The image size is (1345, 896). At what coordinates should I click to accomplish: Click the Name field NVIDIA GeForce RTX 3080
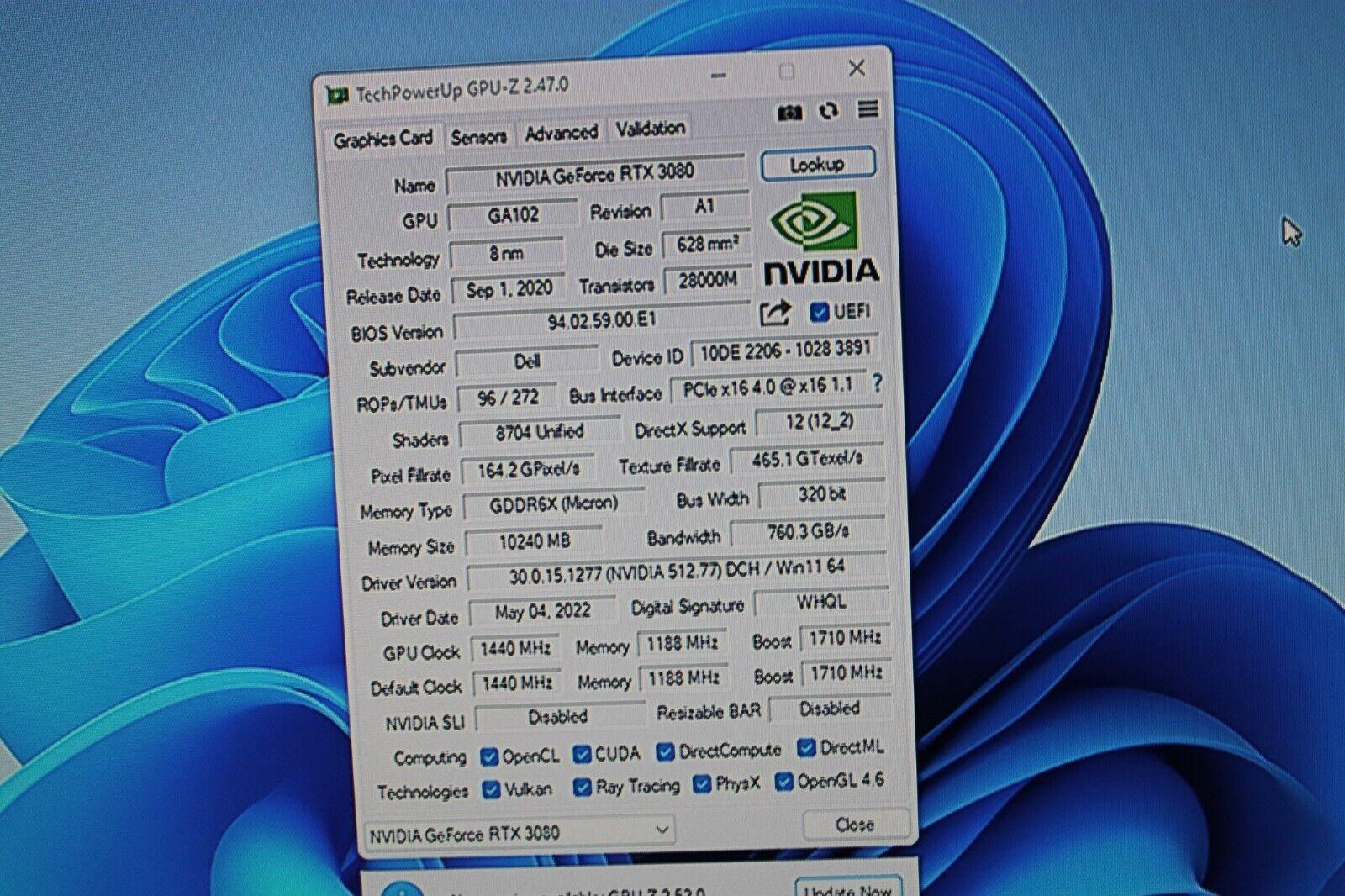coord(595,174)
